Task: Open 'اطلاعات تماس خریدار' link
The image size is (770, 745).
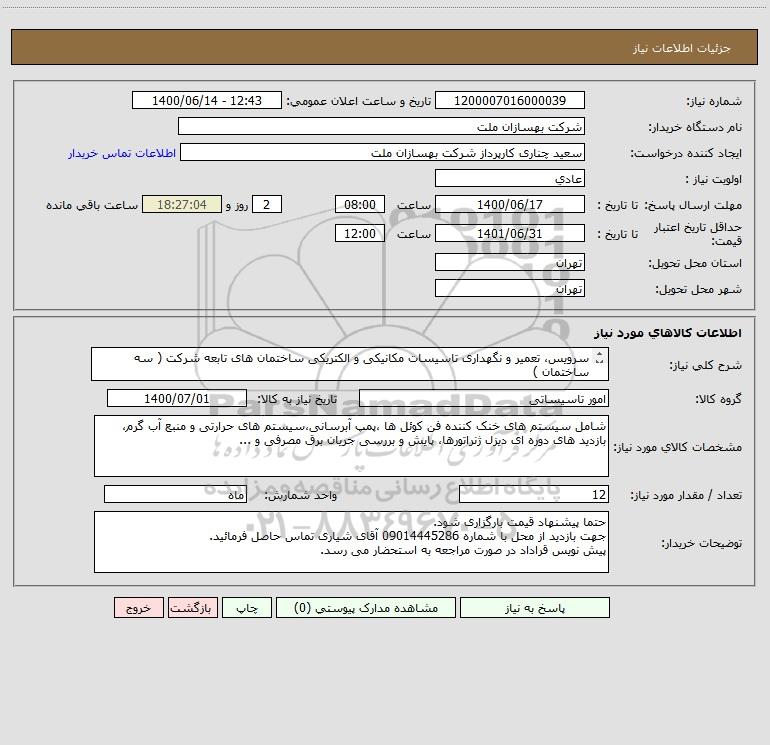Action: pos(122,153)
